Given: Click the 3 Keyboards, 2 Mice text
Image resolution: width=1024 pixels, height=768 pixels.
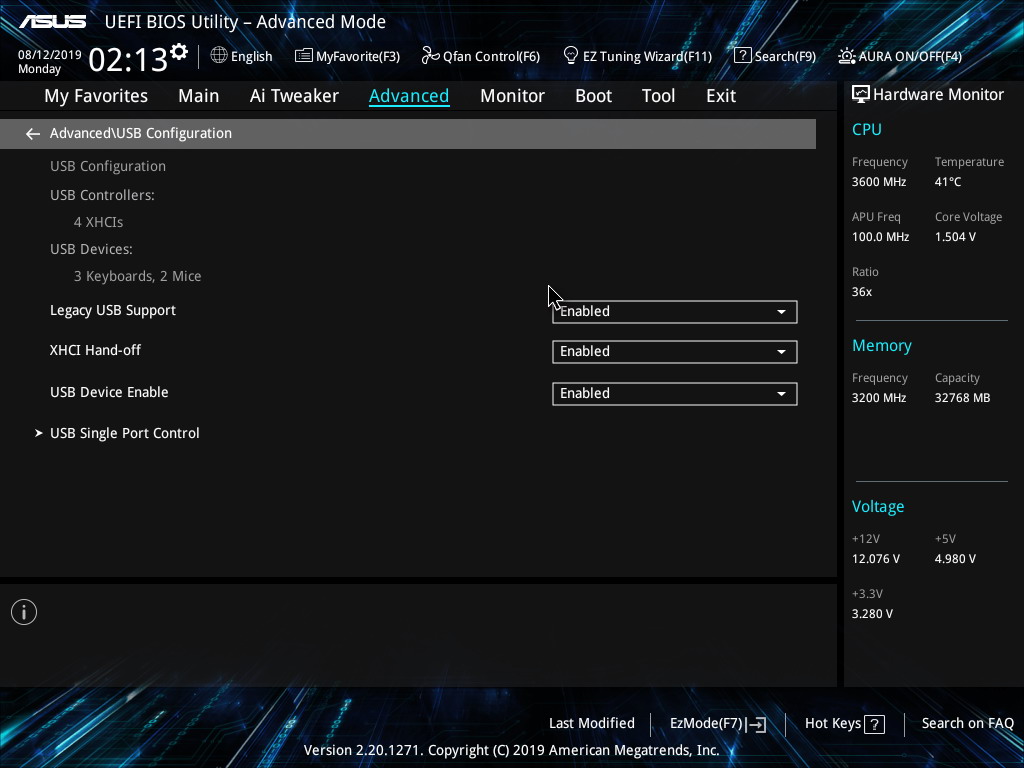Looking at the screenshot, I should 137,276.
